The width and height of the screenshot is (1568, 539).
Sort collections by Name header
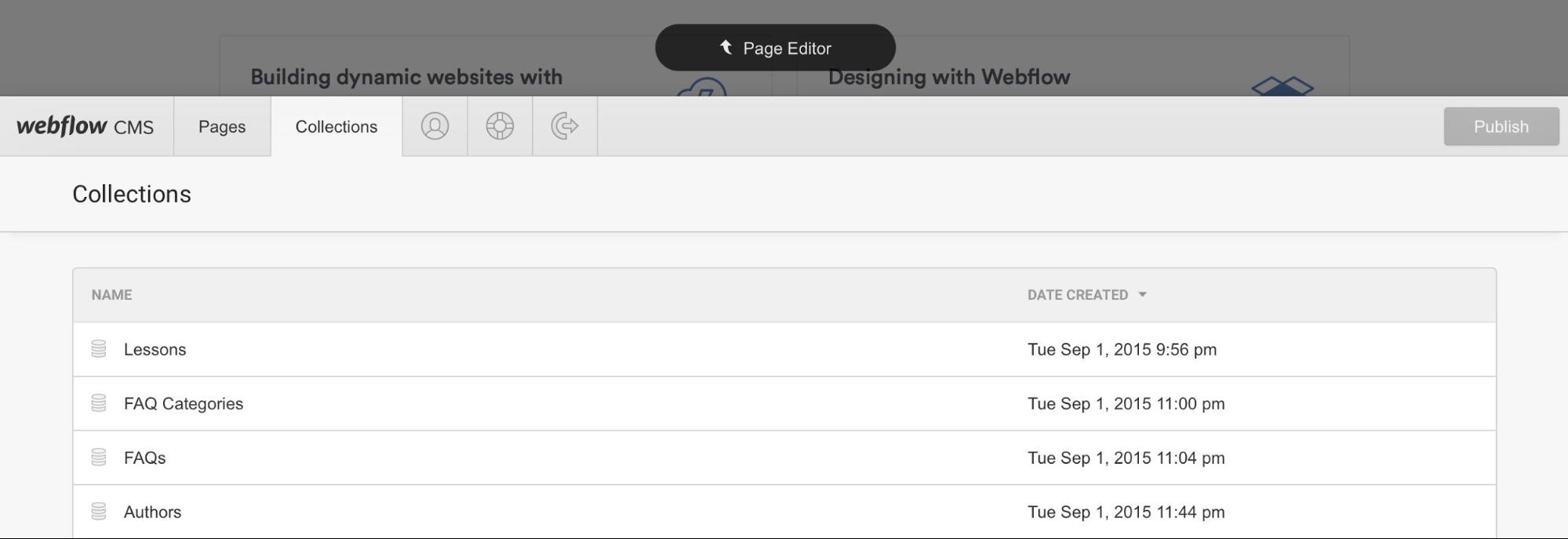(x=111, y=295)
